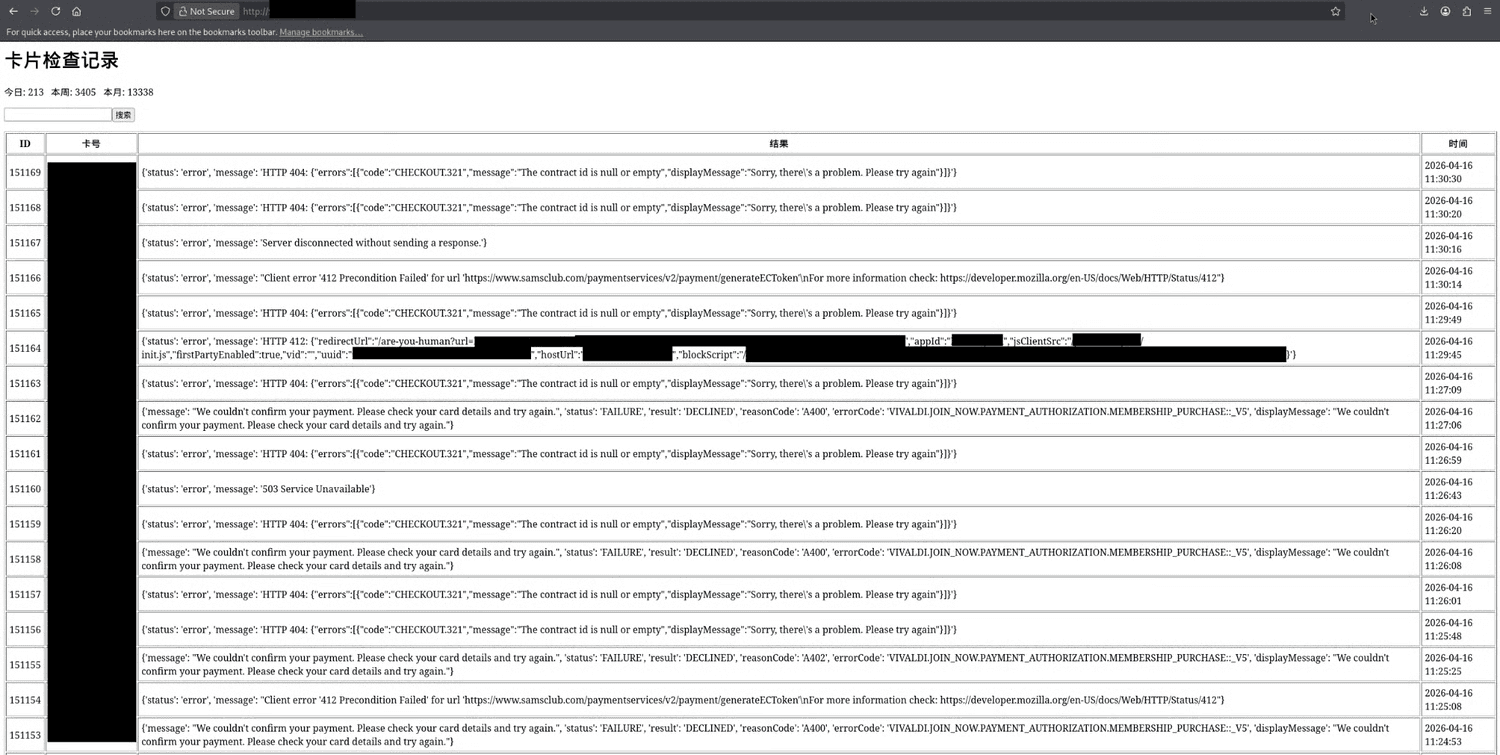Click the 时间 column header
The image size is (1500, 755).
[1458, 144]
